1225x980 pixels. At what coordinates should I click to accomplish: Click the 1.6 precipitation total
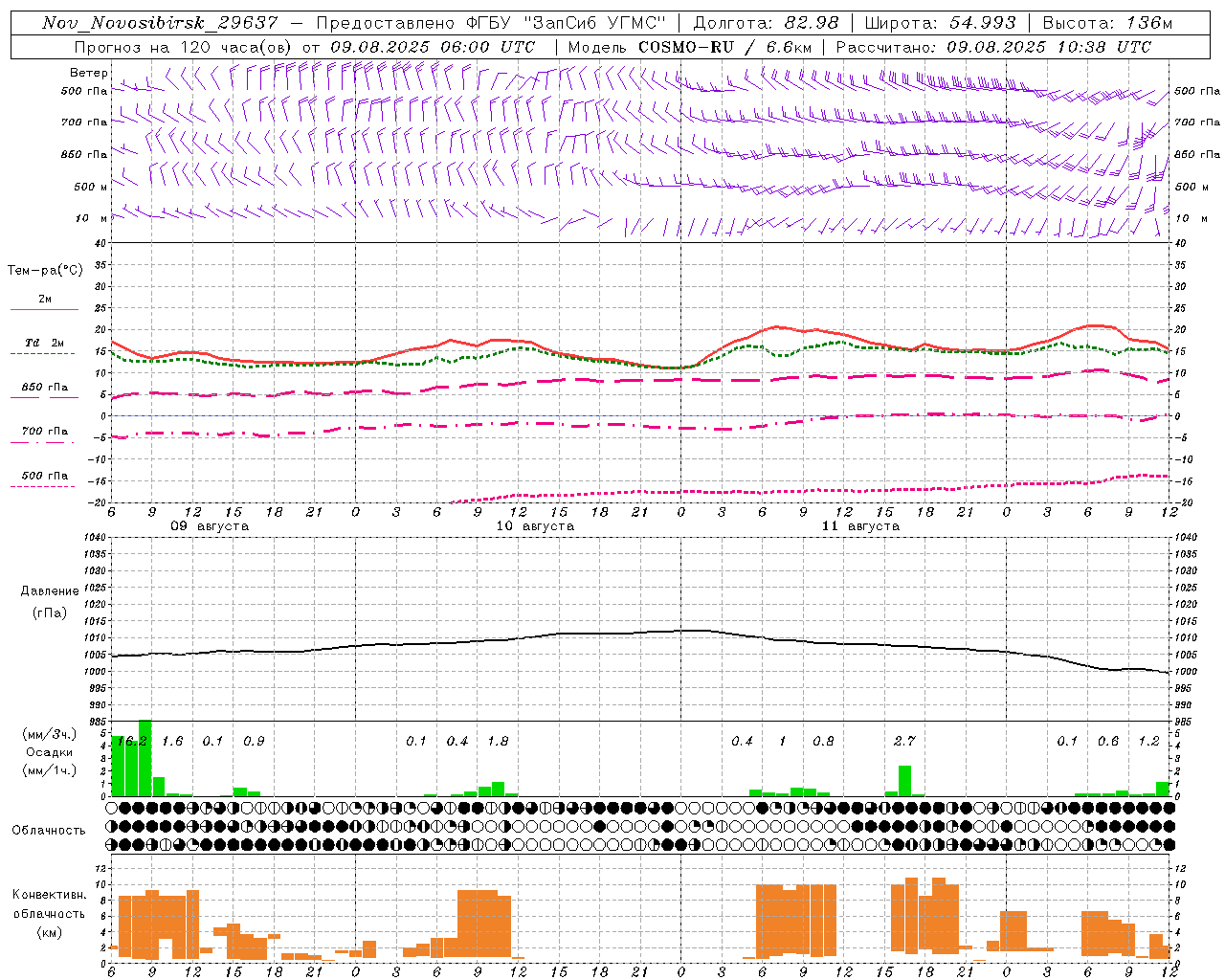point(172,742)
